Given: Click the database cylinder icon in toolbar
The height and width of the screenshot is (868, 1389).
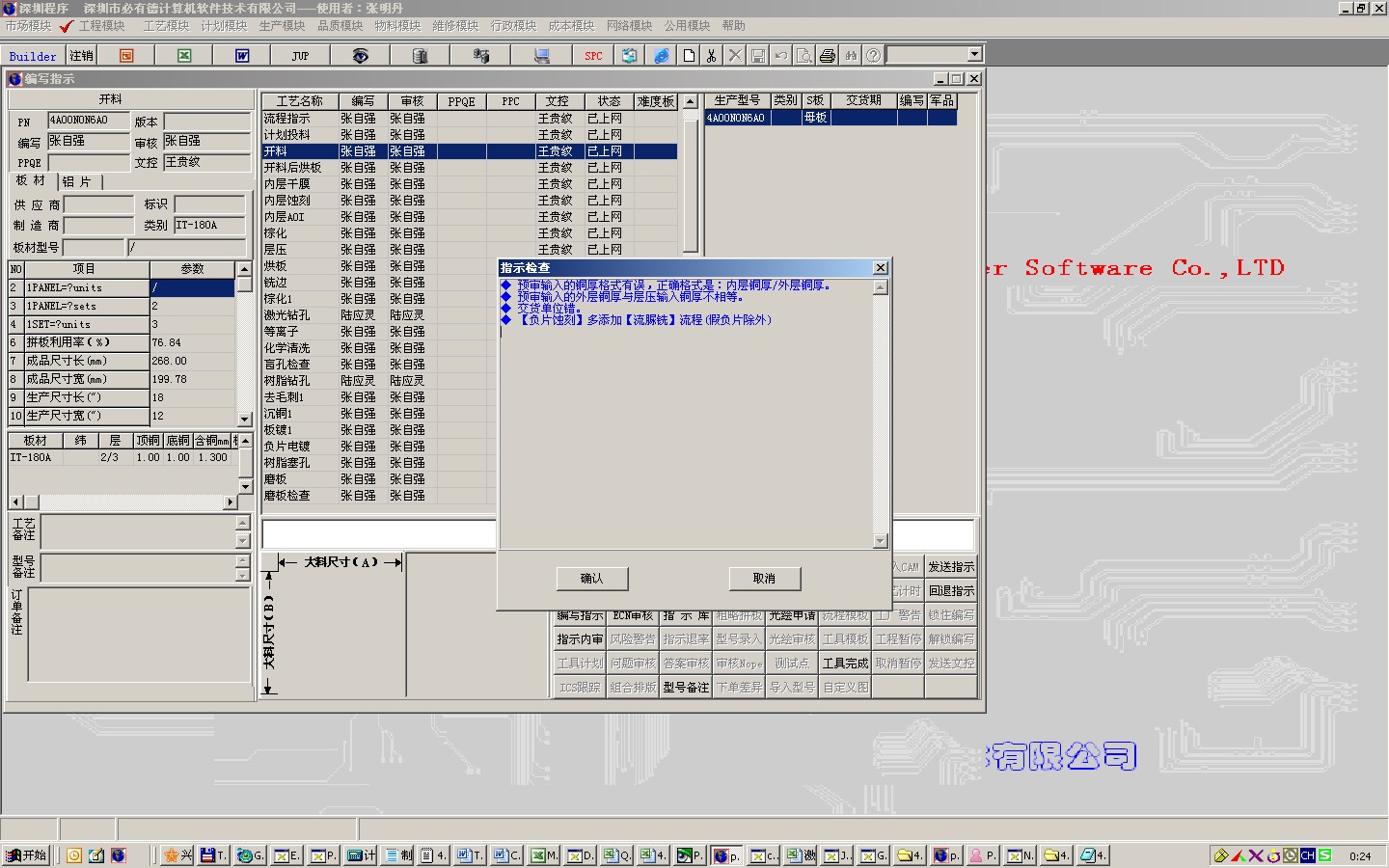Looking at the screenshot, I should 420,56.
